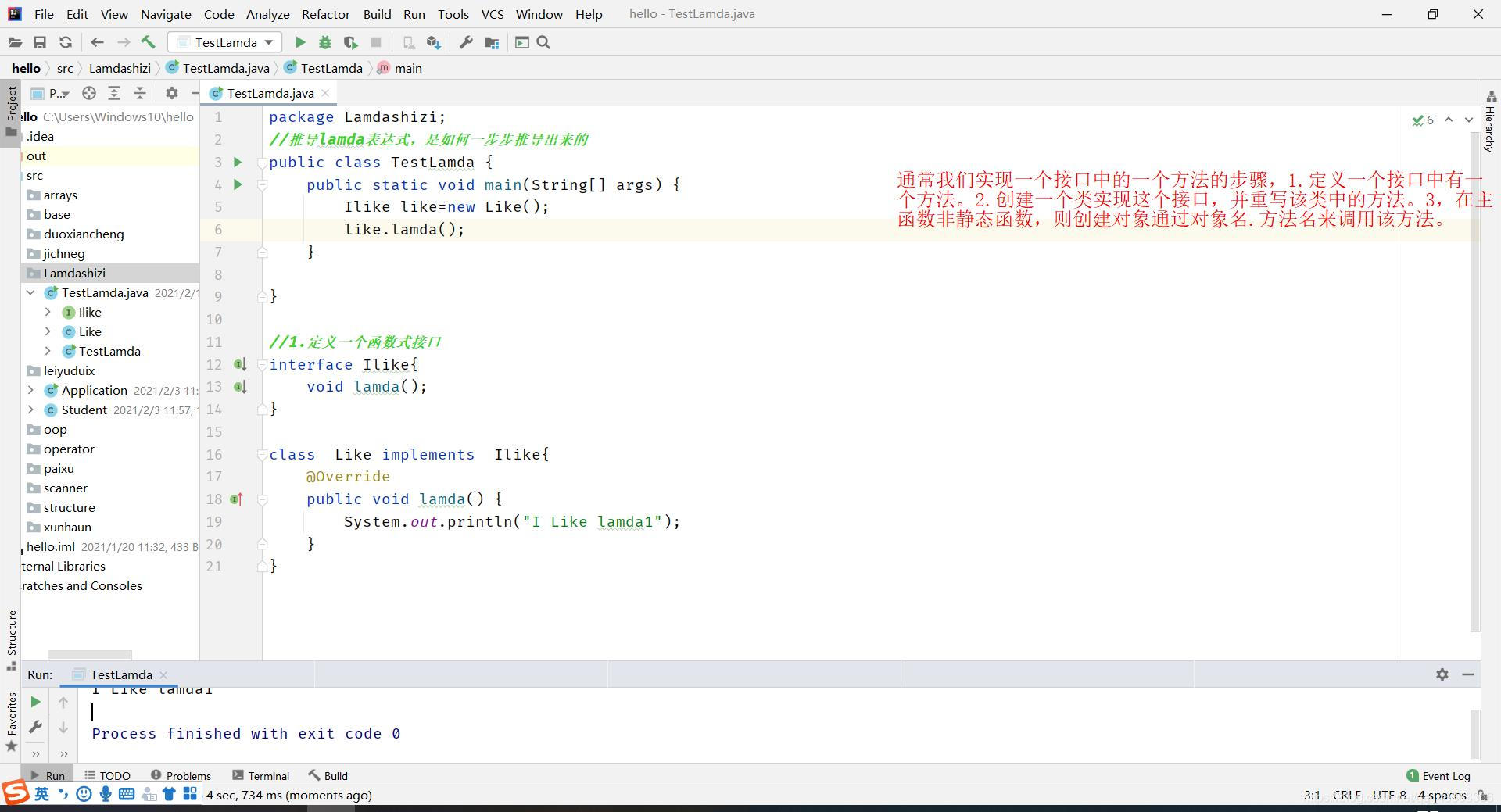Open the TestLamda run configuration dropdown
1501x812 pixels.
pos(224,42)
